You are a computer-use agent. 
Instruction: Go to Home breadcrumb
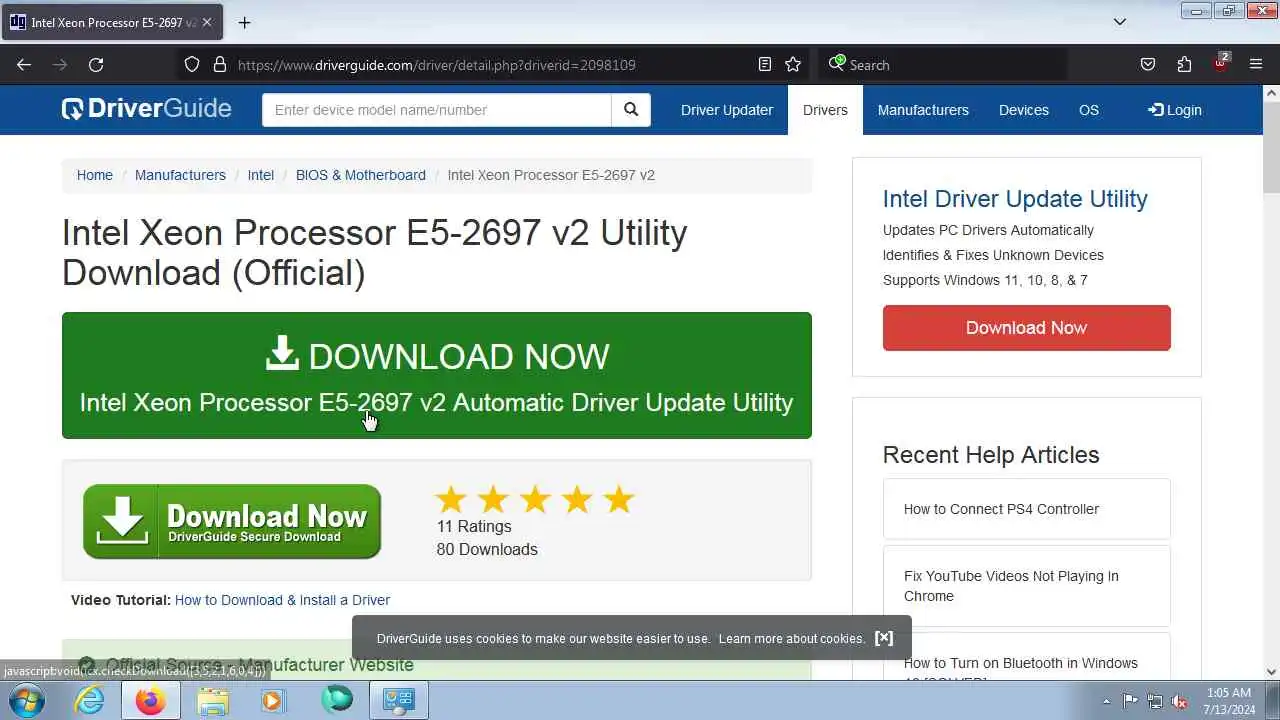point(95,175)
